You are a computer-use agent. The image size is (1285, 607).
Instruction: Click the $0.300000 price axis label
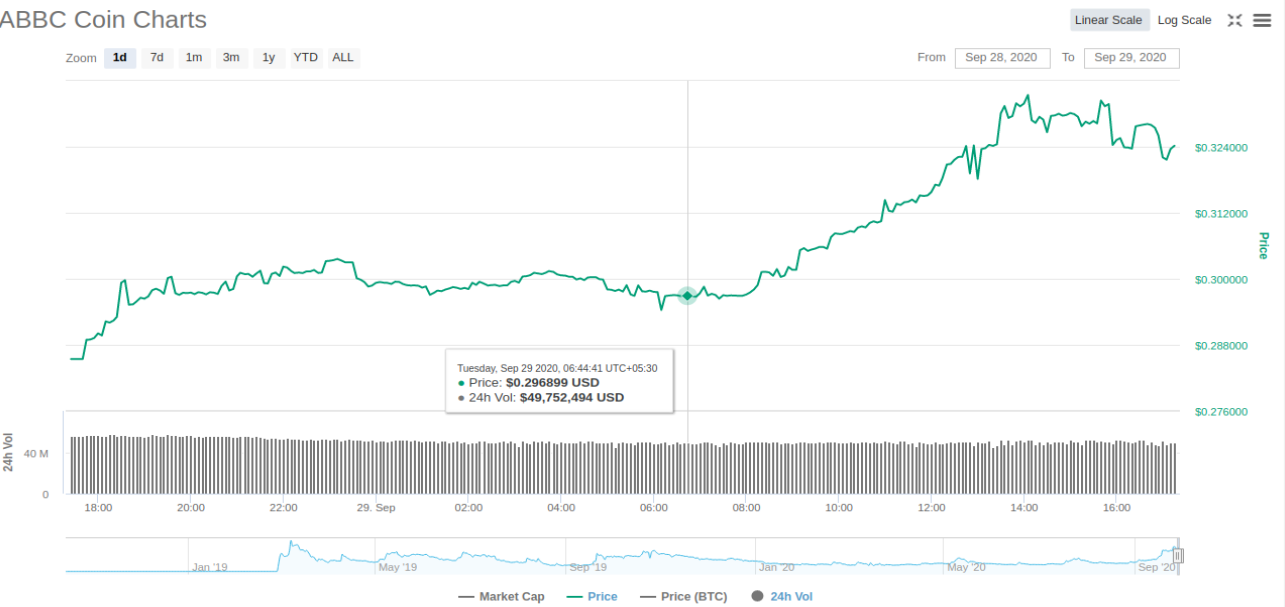(x=1221, y=280)
